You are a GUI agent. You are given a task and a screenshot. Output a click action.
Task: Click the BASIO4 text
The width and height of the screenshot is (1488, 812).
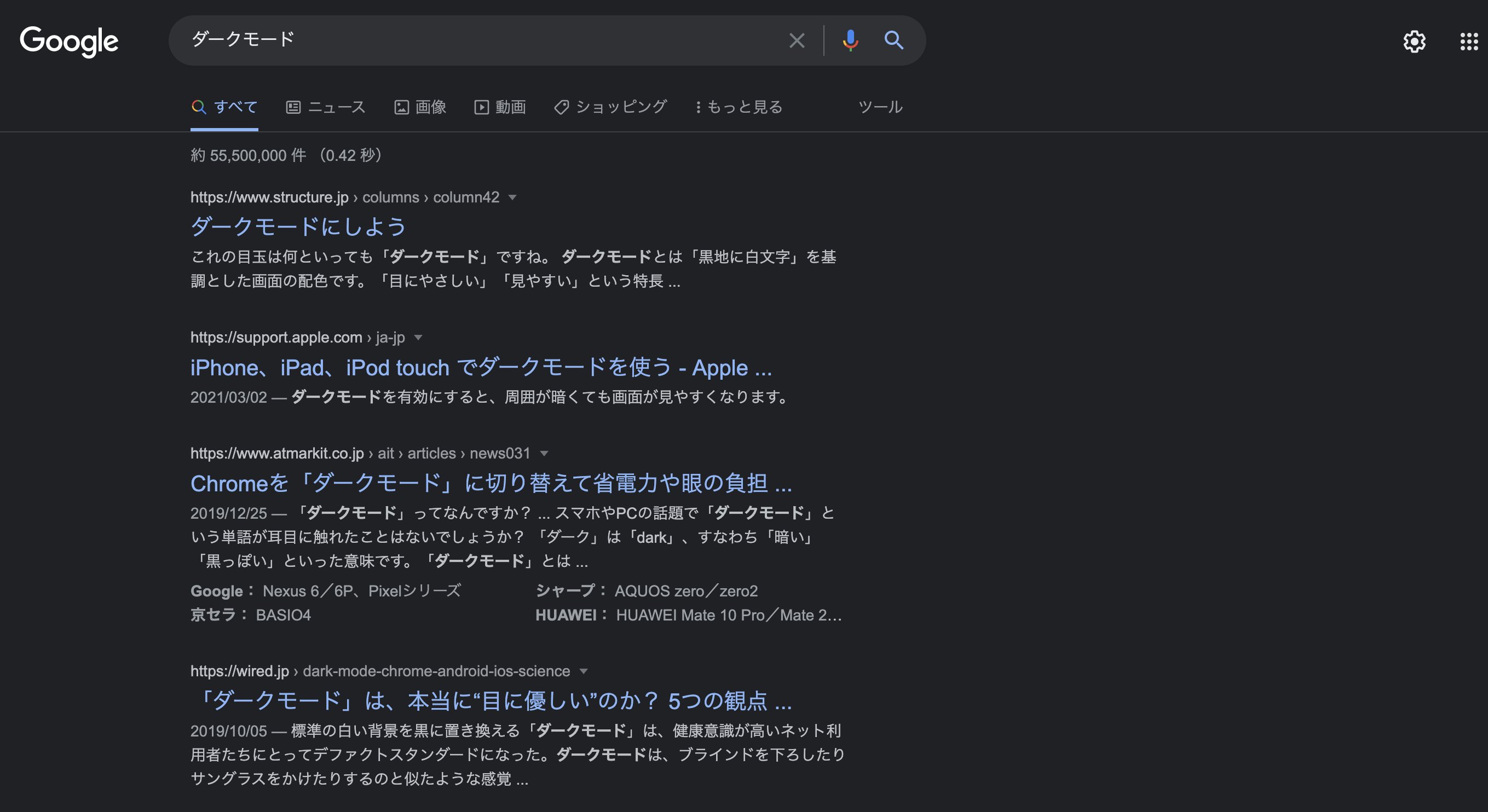[283, 615]
